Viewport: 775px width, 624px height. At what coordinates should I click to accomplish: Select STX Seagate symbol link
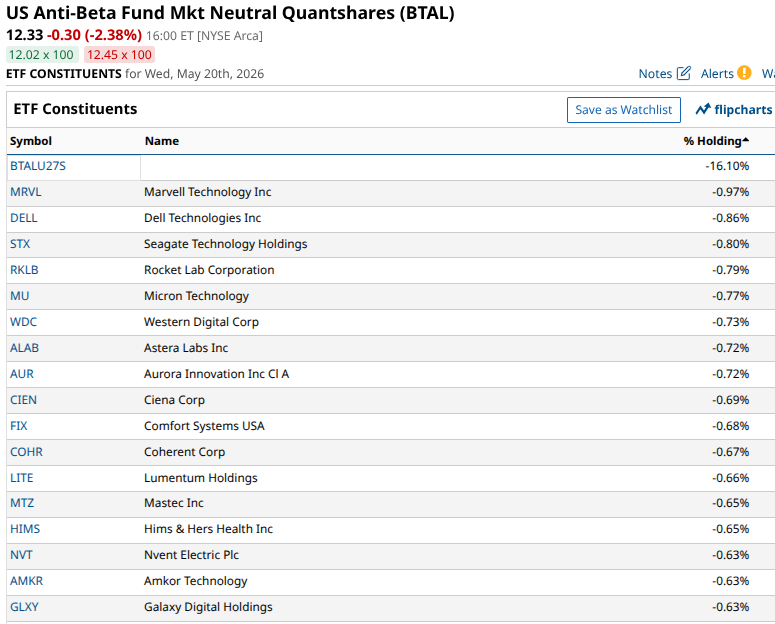20,244
